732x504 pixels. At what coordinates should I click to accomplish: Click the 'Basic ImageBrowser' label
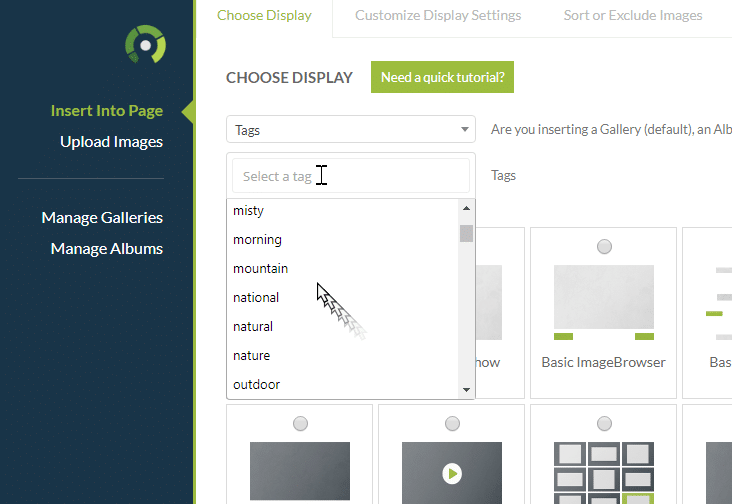pyautogui.click(x=603, y=362)
